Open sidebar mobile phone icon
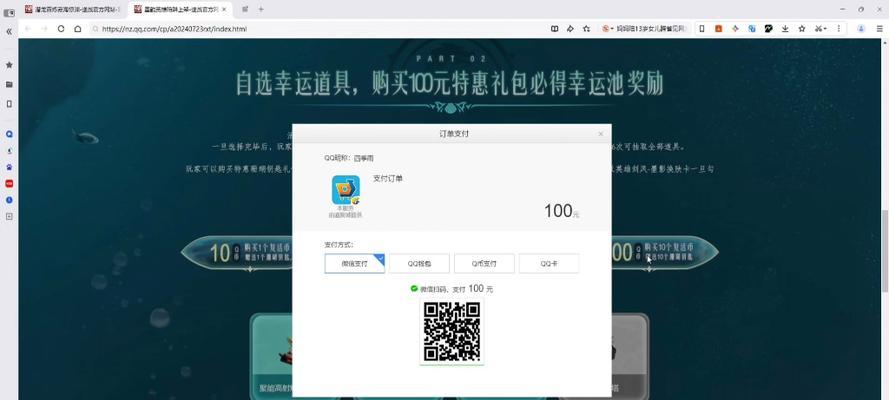The height and width of the screenshot is (400, 889). [9, 104]
